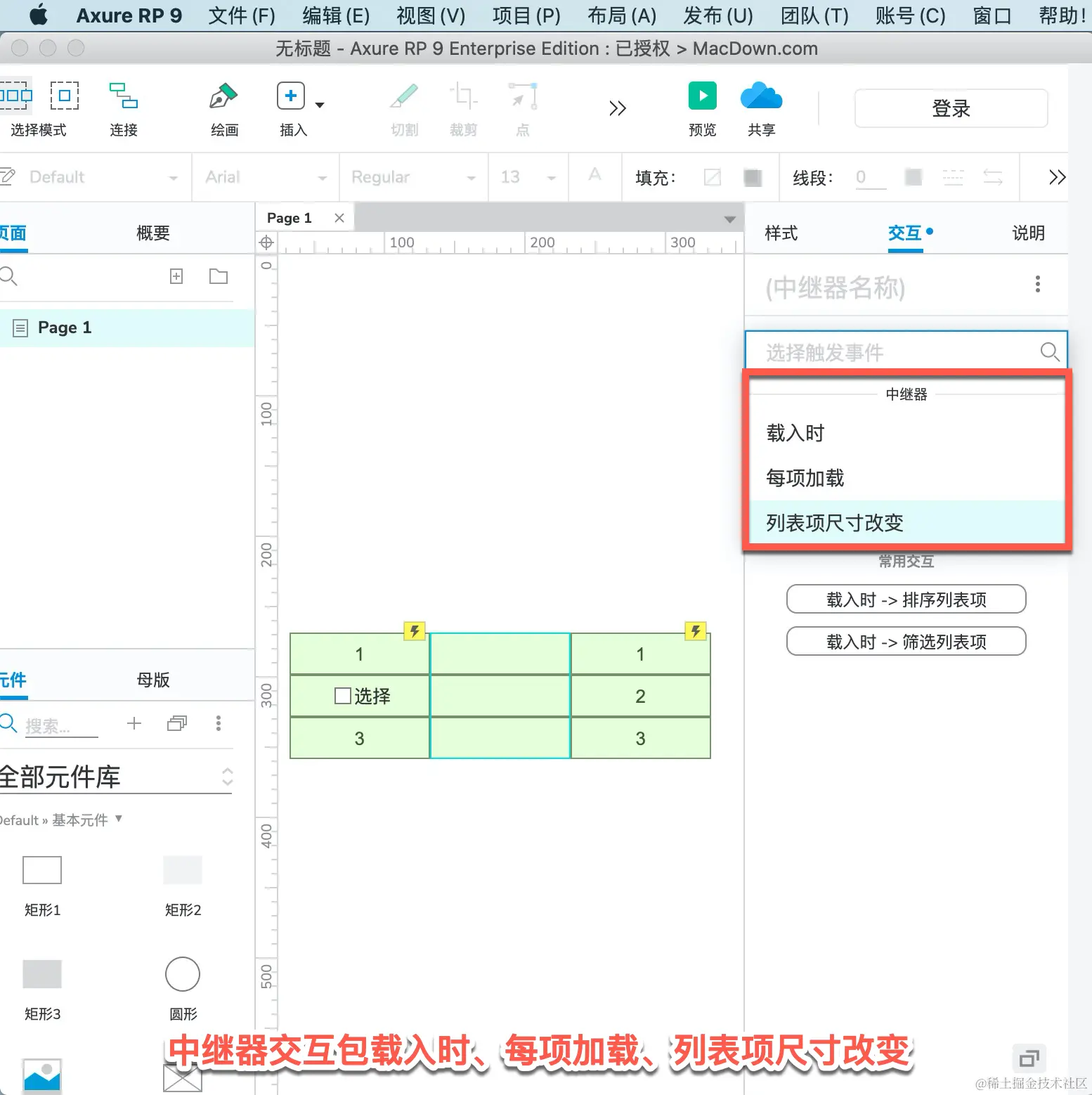Screen dimensions: 1092x1095
Task: Click the line width field
Action: [871, 177]
